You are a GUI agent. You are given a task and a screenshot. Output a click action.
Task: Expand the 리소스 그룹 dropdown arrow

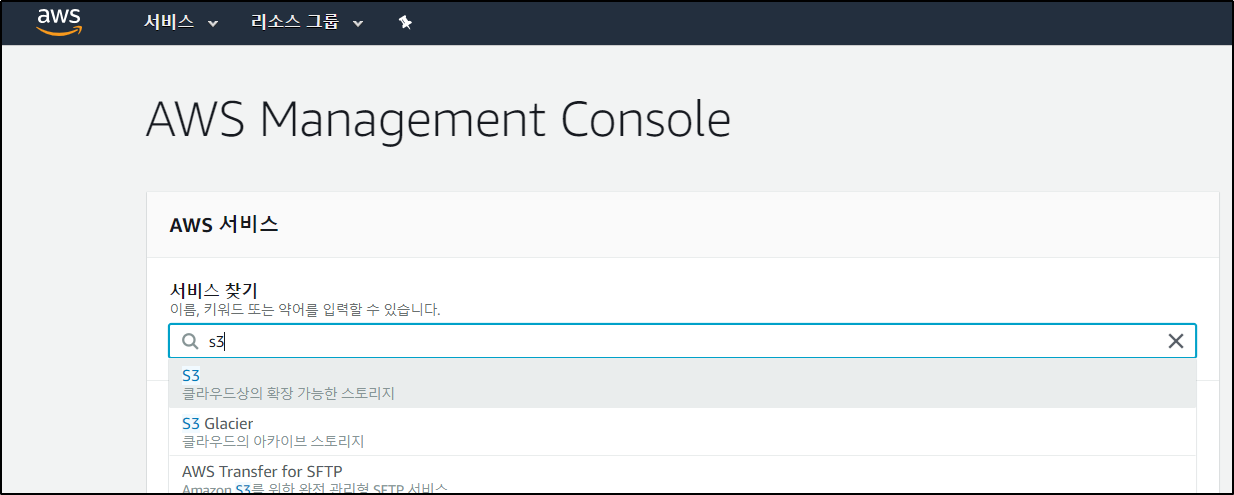[x=358, y=23]
